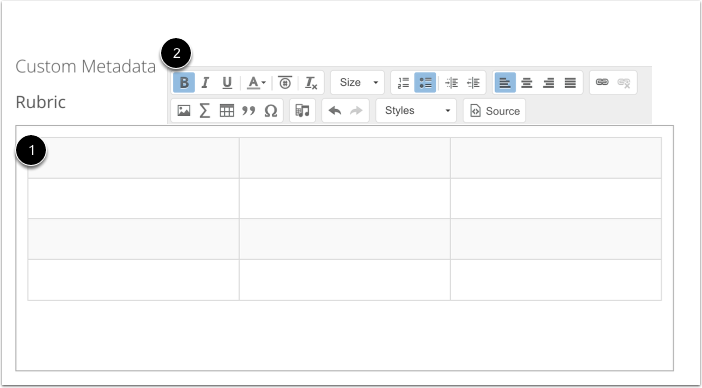Screen dimensions: 702x388
Task: Click the insert table icon
Action: click(x=227, y=111)
